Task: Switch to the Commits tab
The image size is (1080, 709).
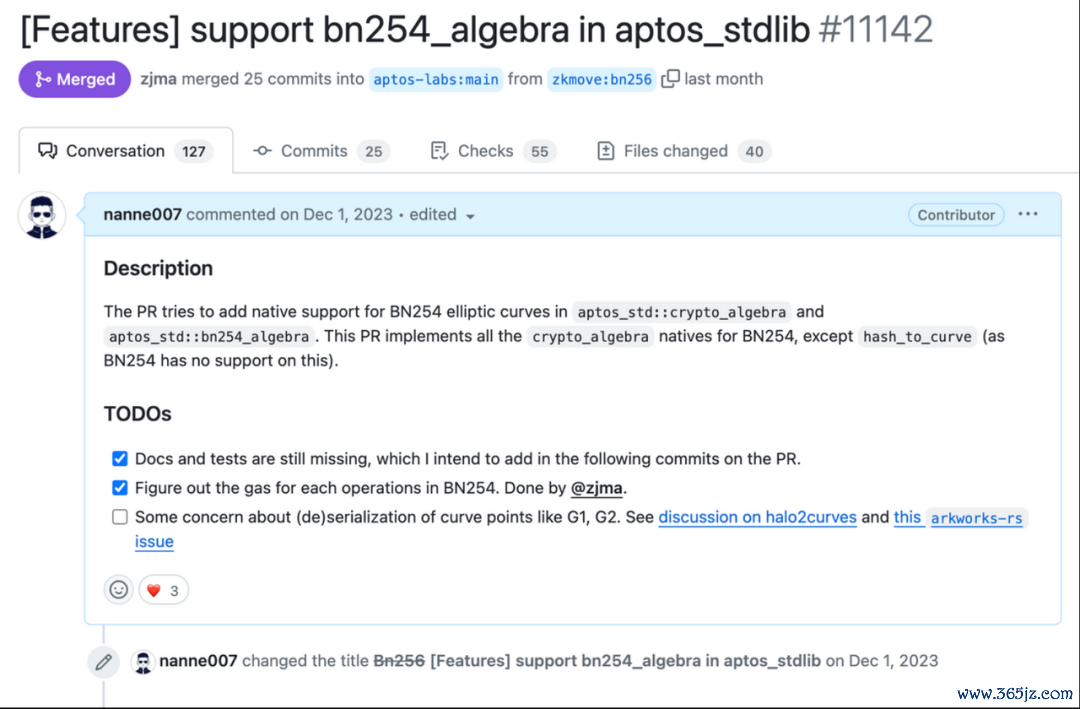Action: (320, 151)
